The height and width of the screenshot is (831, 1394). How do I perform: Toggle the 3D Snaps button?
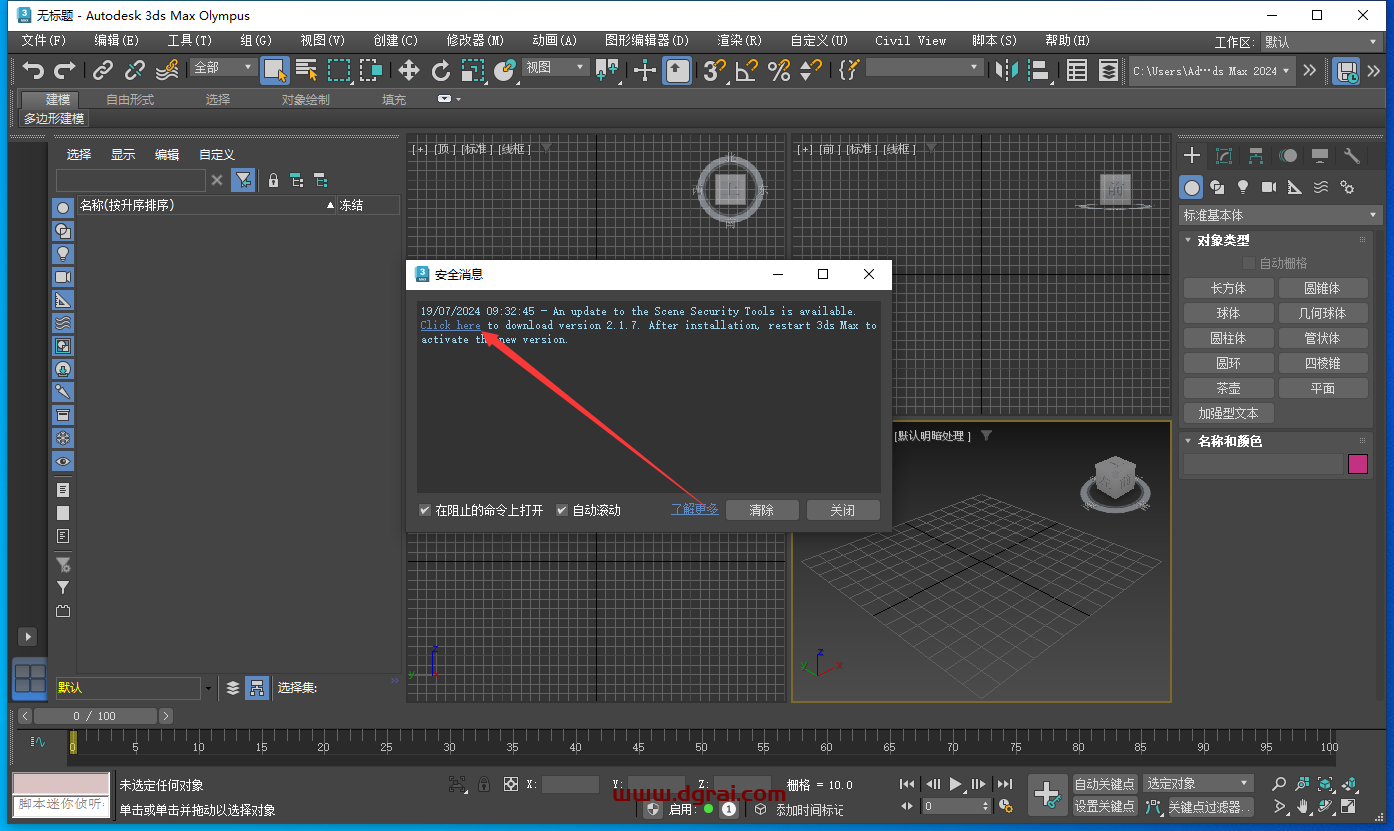[714, 70]
